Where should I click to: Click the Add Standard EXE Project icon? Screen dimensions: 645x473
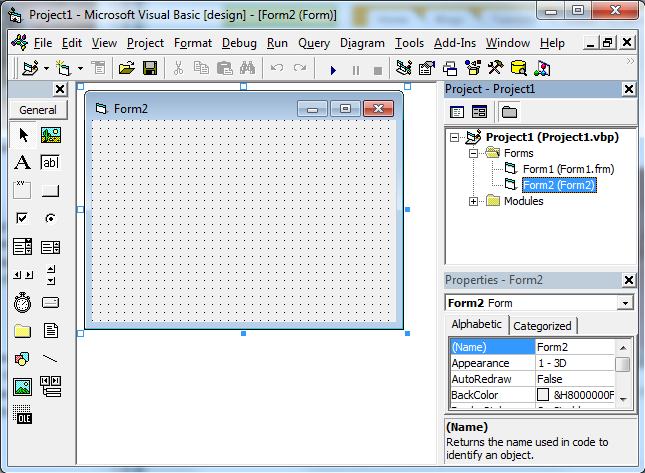pos(30,68)
